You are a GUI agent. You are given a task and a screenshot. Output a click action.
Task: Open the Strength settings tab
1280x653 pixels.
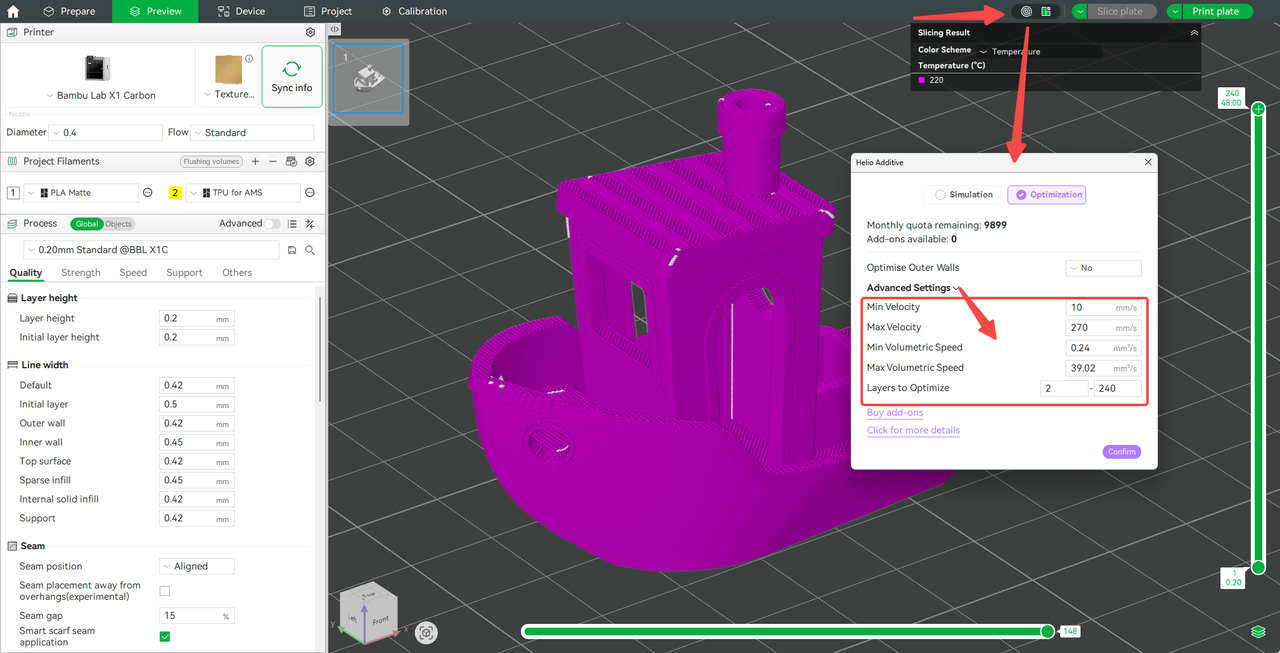pos(81,272)
